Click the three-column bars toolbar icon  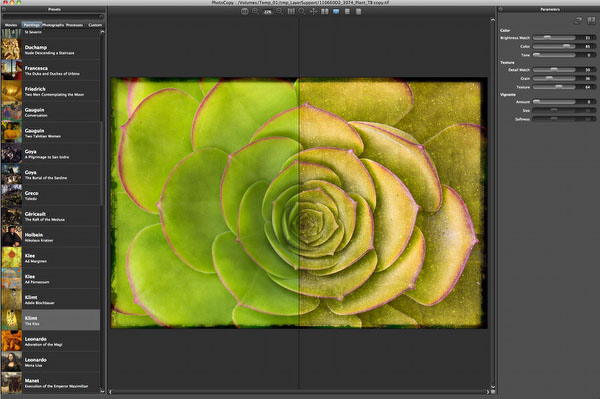(291, 11)
